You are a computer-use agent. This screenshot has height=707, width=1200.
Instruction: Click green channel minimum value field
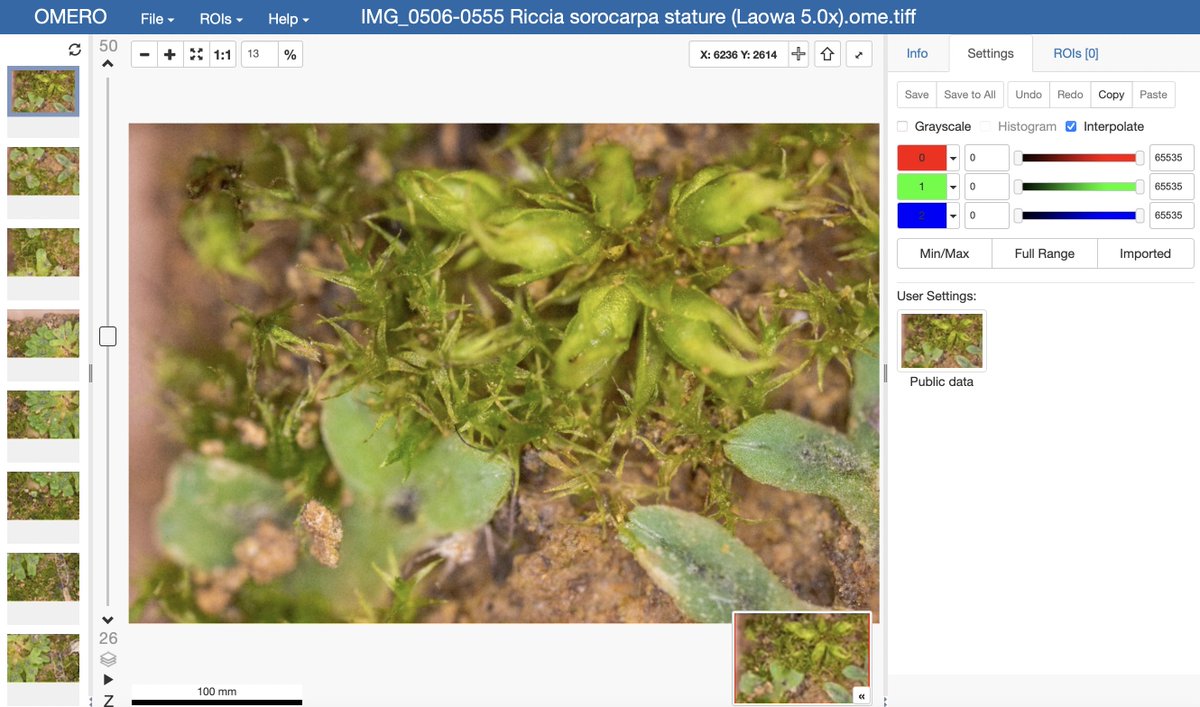[986, 186]
